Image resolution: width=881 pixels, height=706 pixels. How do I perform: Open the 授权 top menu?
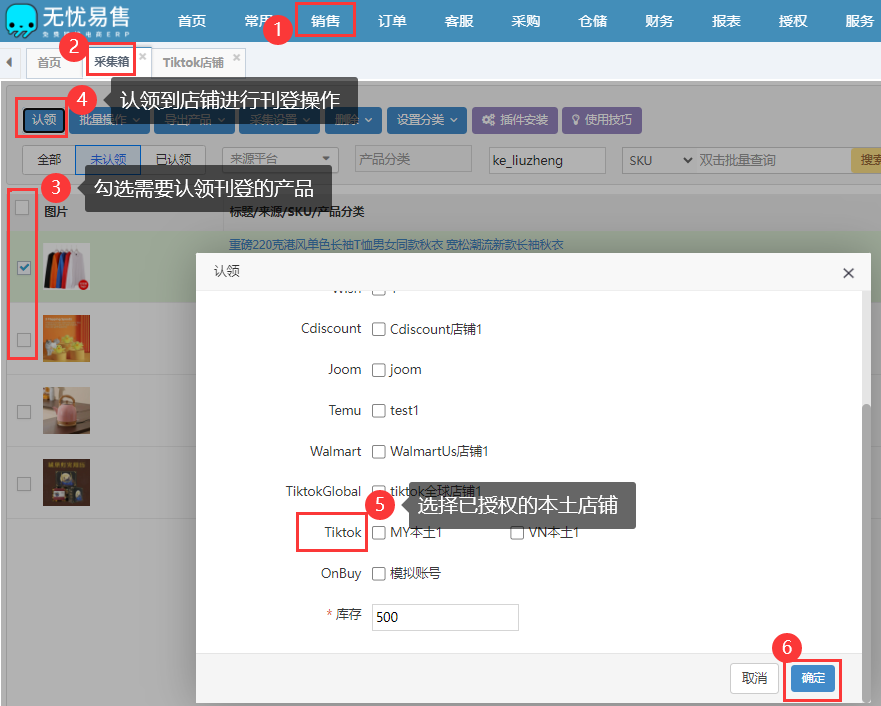pos(793,21)
